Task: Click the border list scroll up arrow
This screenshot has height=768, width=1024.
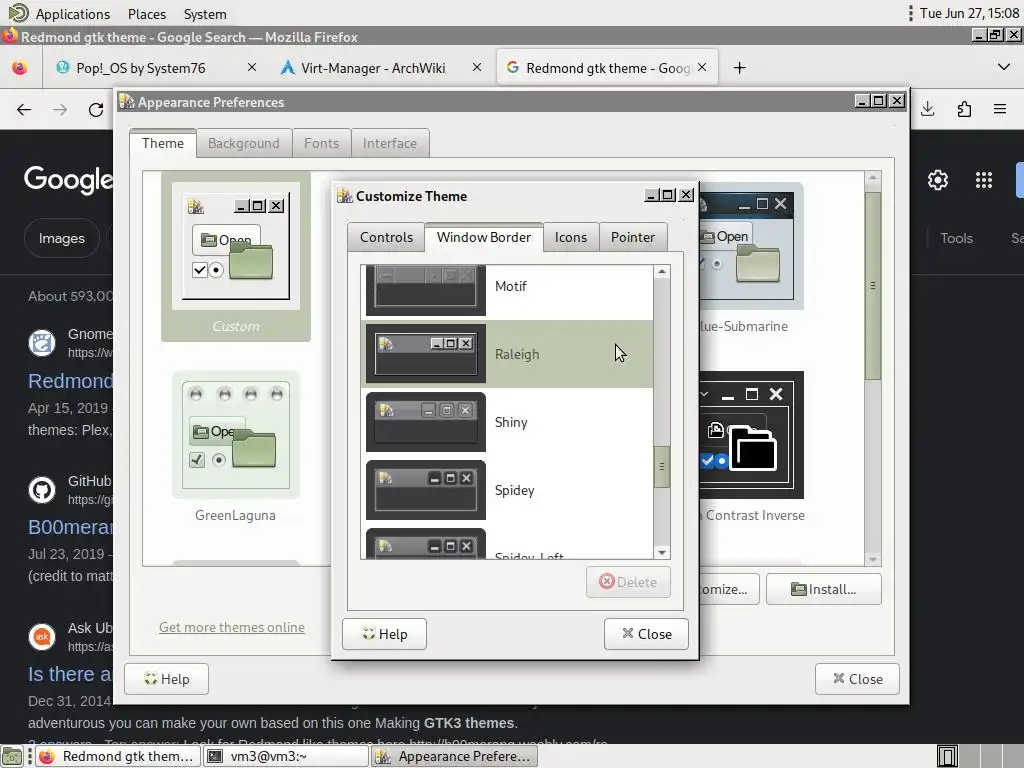Action: [662, 272]
